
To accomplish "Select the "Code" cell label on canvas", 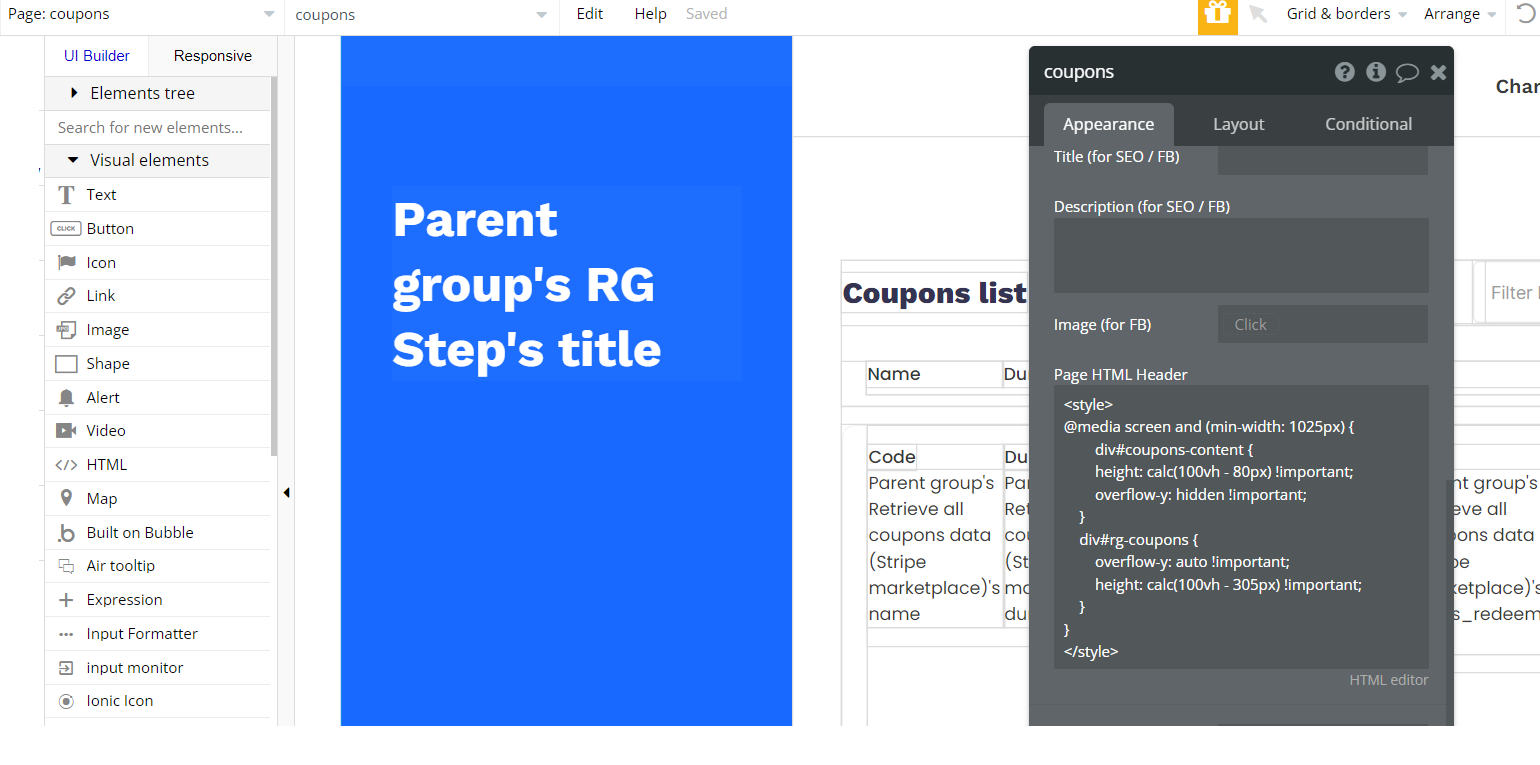I will pyautogui.click(x=891, y=457).
